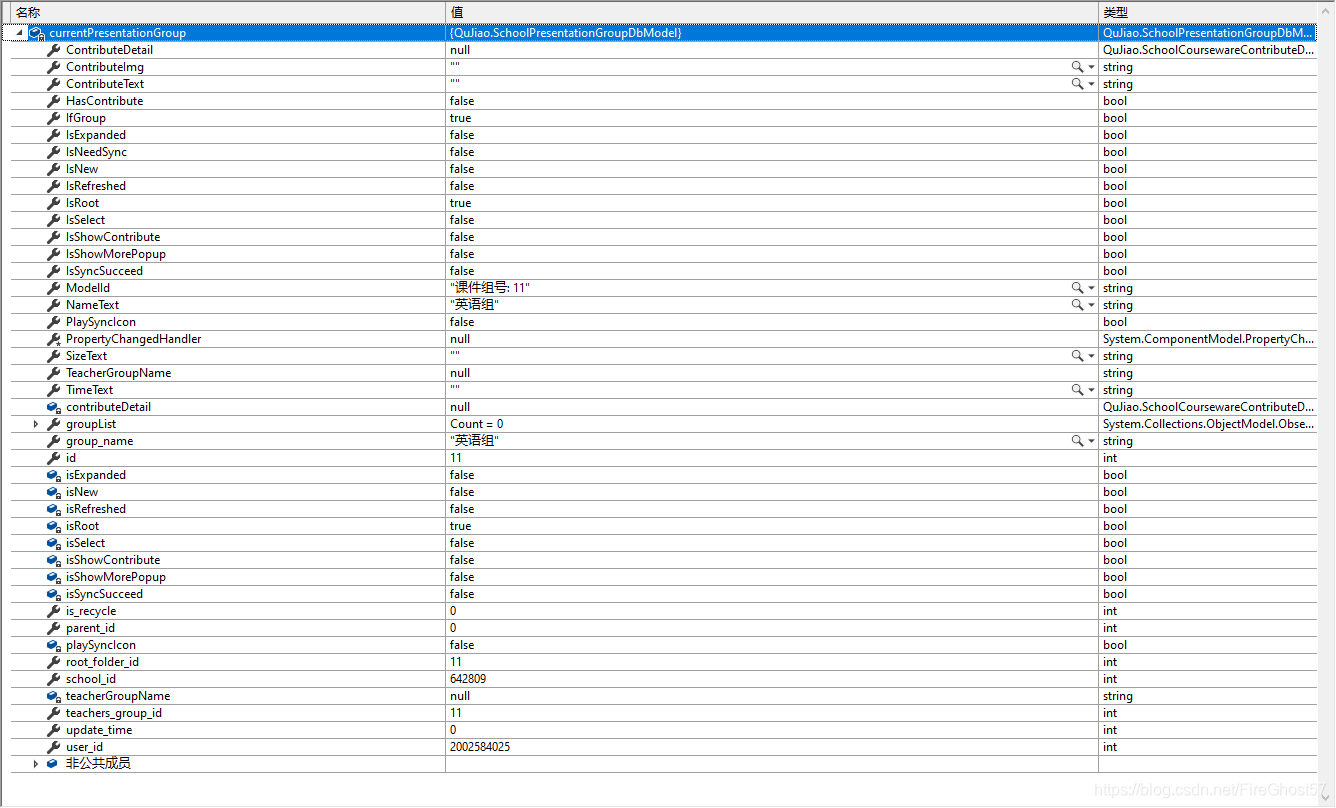This screenshot has height=808, width=1336.
Task: Open text visualizer magnifier for SizeText
Action: (x=1077, y=356)
